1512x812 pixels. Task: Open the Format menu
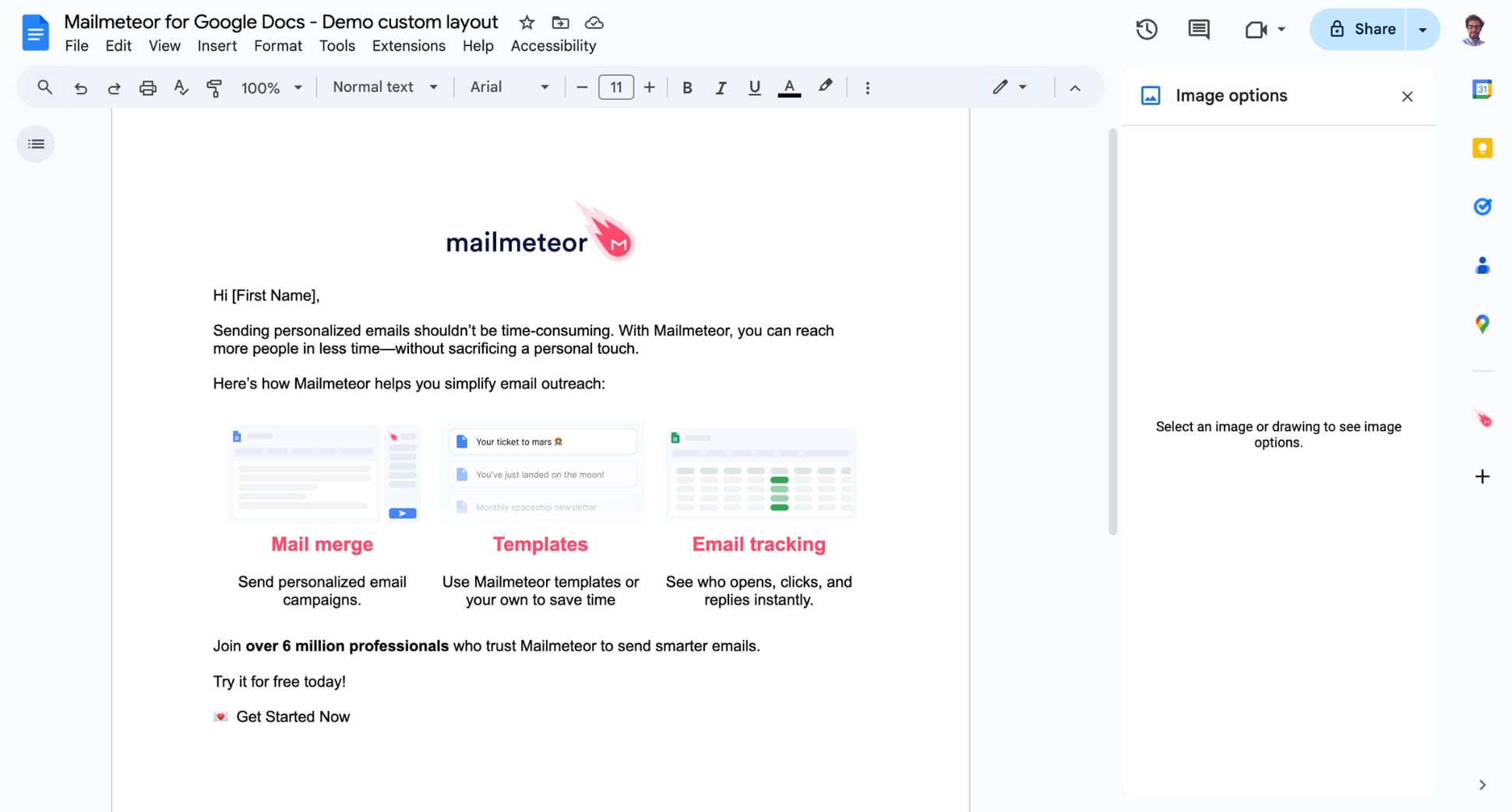[x=277, y=46]
